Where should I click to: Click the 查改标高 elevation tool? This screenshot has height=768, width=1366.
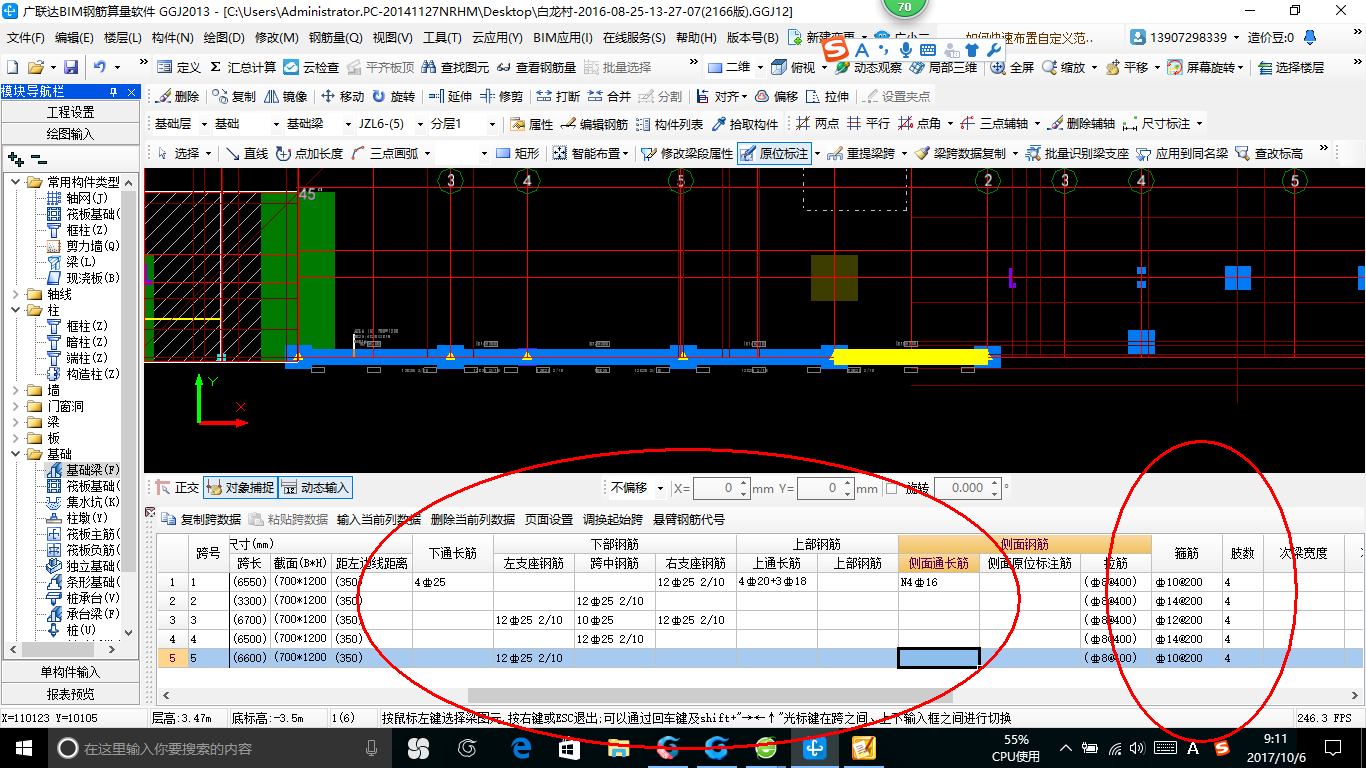1269,153
